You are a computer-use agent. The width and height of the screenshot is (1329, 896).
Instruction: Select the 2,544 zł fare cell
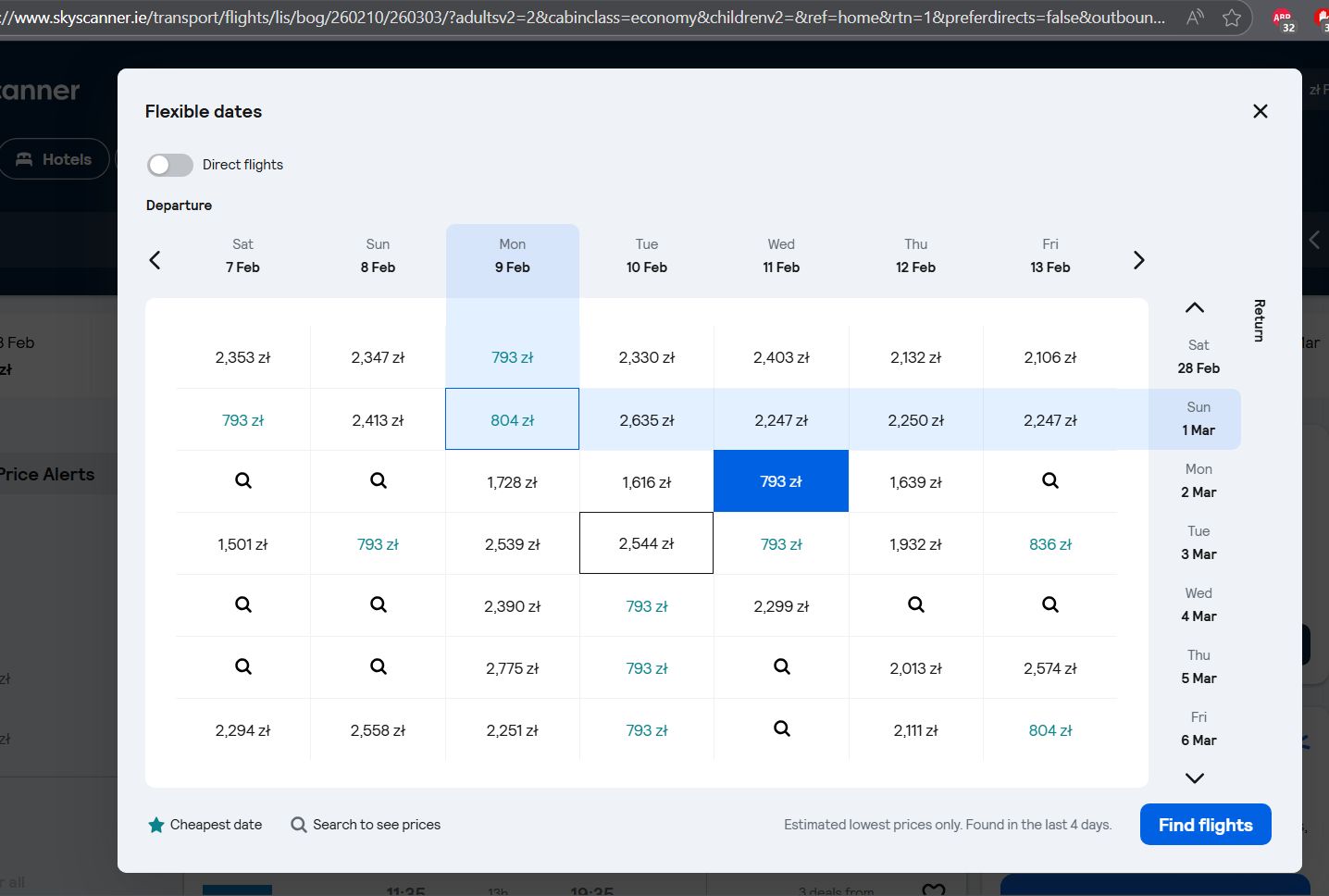[647, 544]
